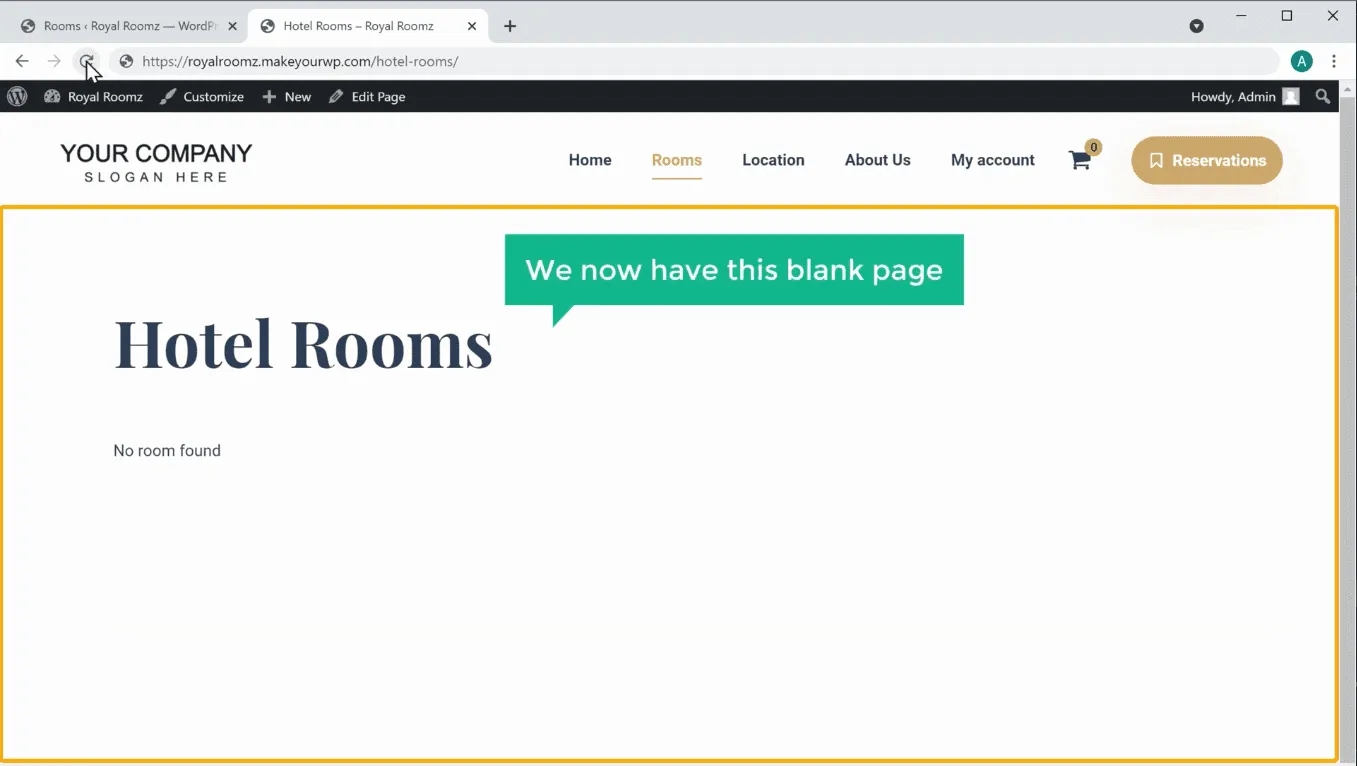
Task: Click the URL address bar field
Action: pyautogui.click(x=700, y=62)
